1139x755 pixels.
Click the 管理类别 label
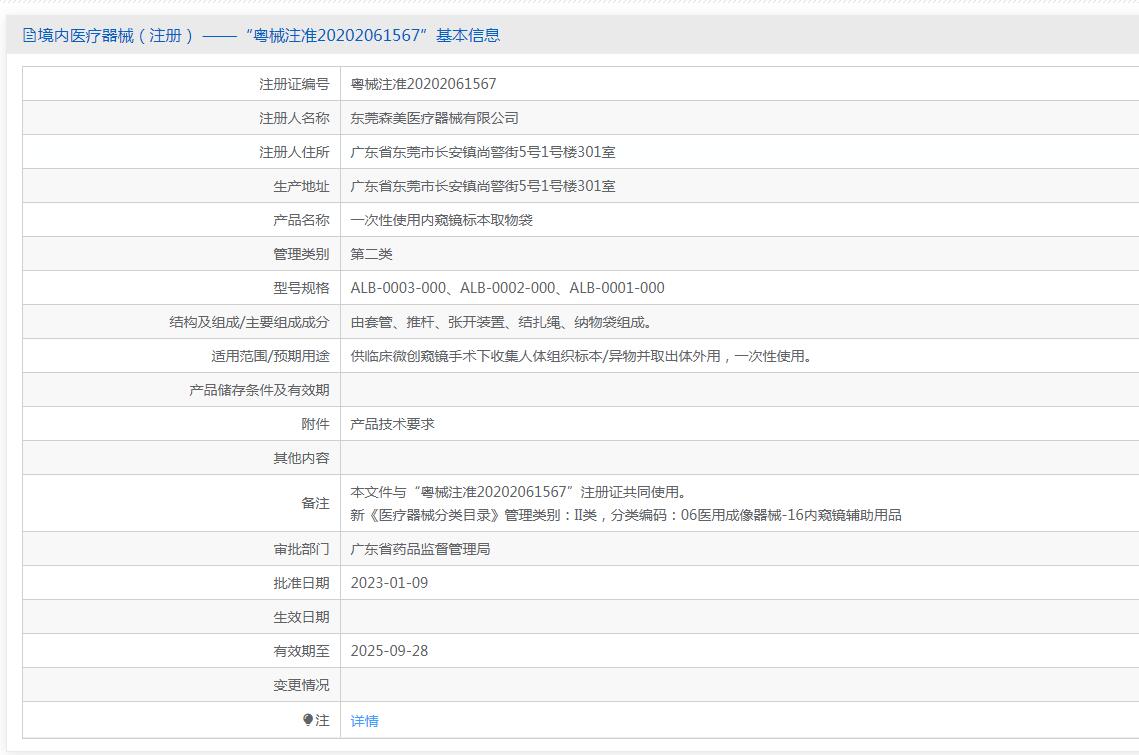click(x=301, y=254)
